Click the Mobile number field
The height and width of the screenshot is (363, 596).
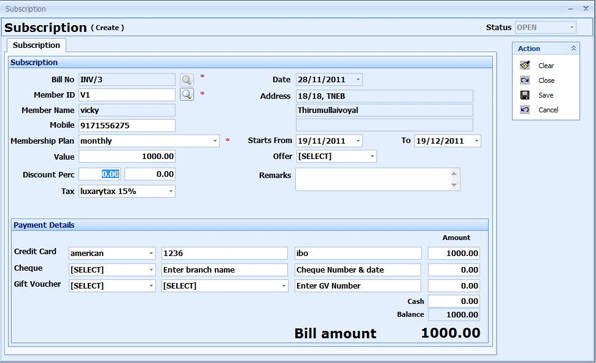coord(127,125)
